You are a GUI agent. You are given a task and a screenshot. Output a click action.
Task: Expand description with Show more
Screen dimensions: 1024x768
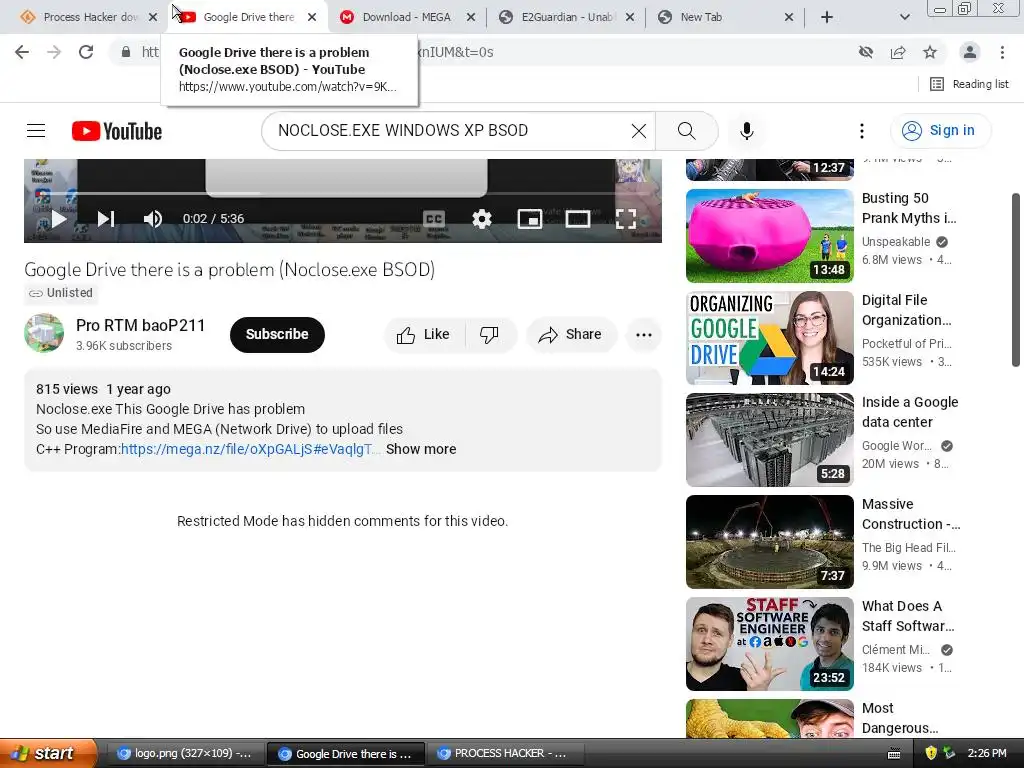coord(421,449)
